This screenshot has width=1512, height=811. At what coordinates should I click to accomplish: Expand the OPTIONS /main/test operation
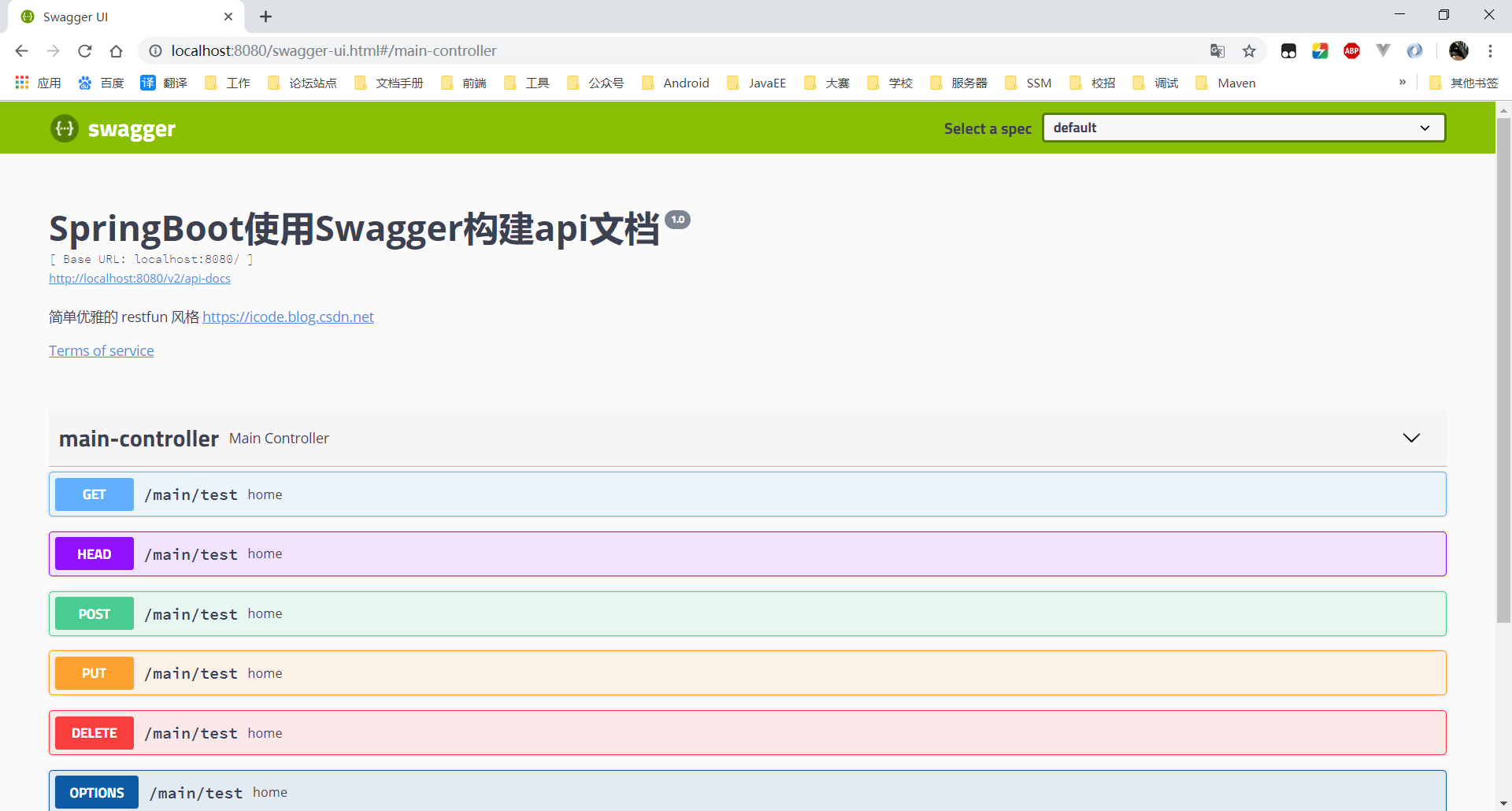pyautogui.click(x=747, y=791)
